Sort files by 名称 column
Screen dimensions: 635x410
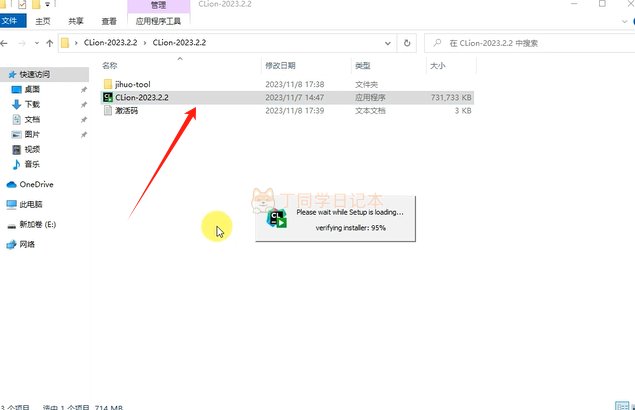109,65
